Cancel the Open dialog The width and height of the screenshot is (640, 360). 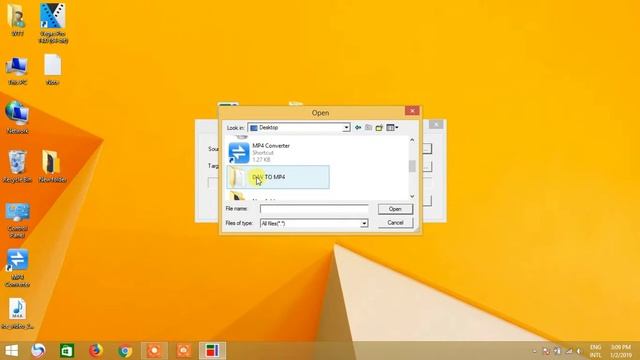pos(395,223)
